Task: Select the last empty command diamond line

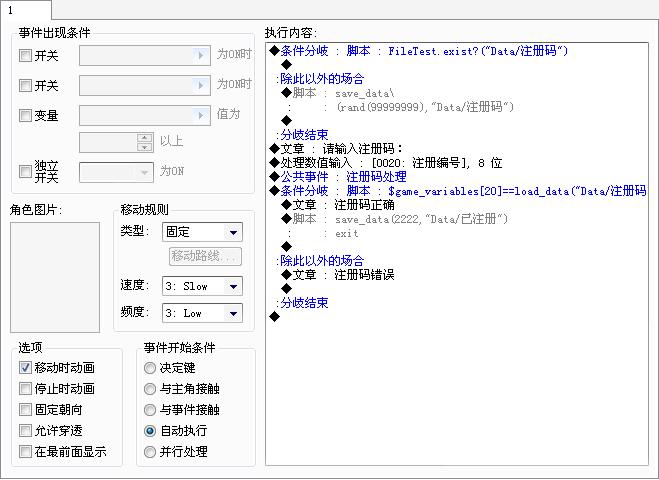Action: (458, 316)
